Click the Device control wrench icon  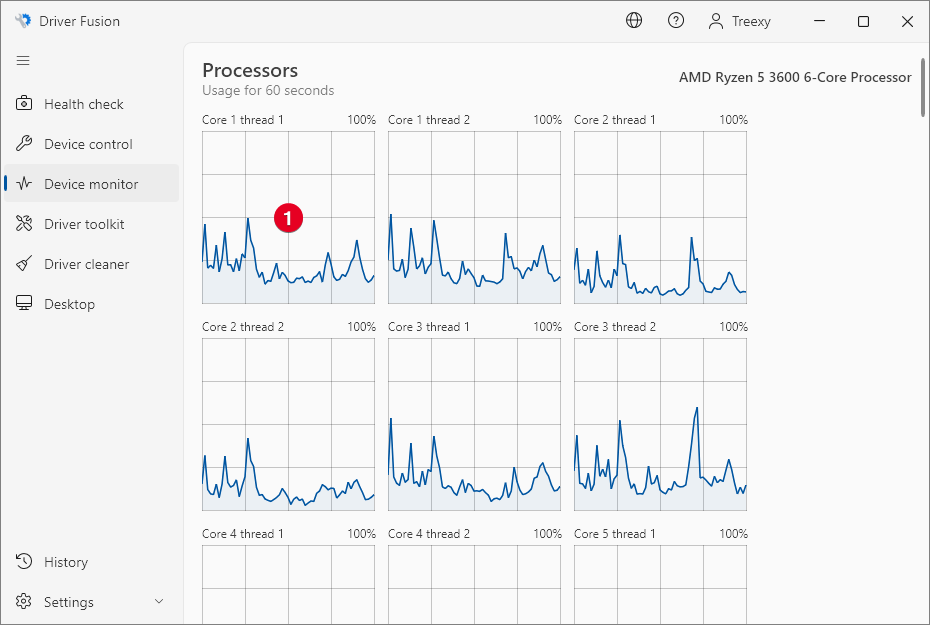tap(24, 144)
